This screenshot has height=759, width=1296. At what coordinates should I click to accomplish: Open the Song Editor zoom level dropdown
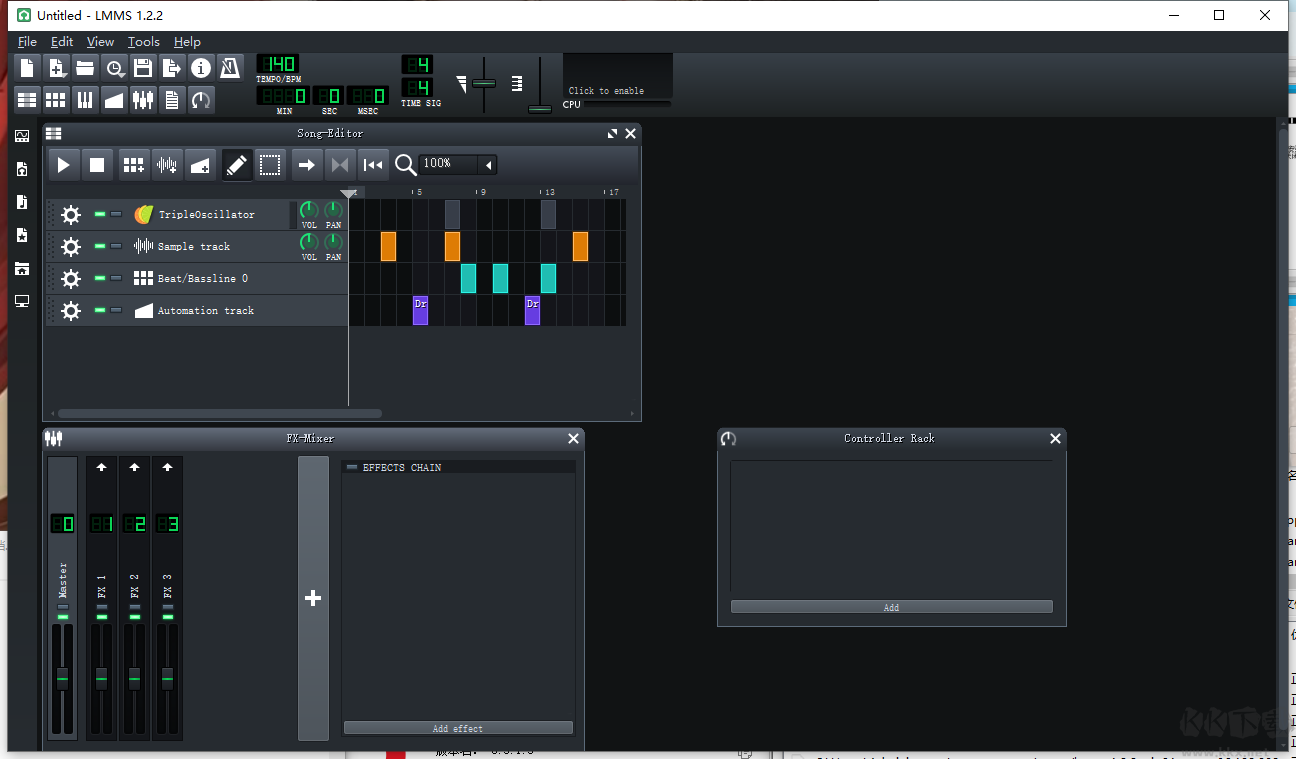coord(487,164)
